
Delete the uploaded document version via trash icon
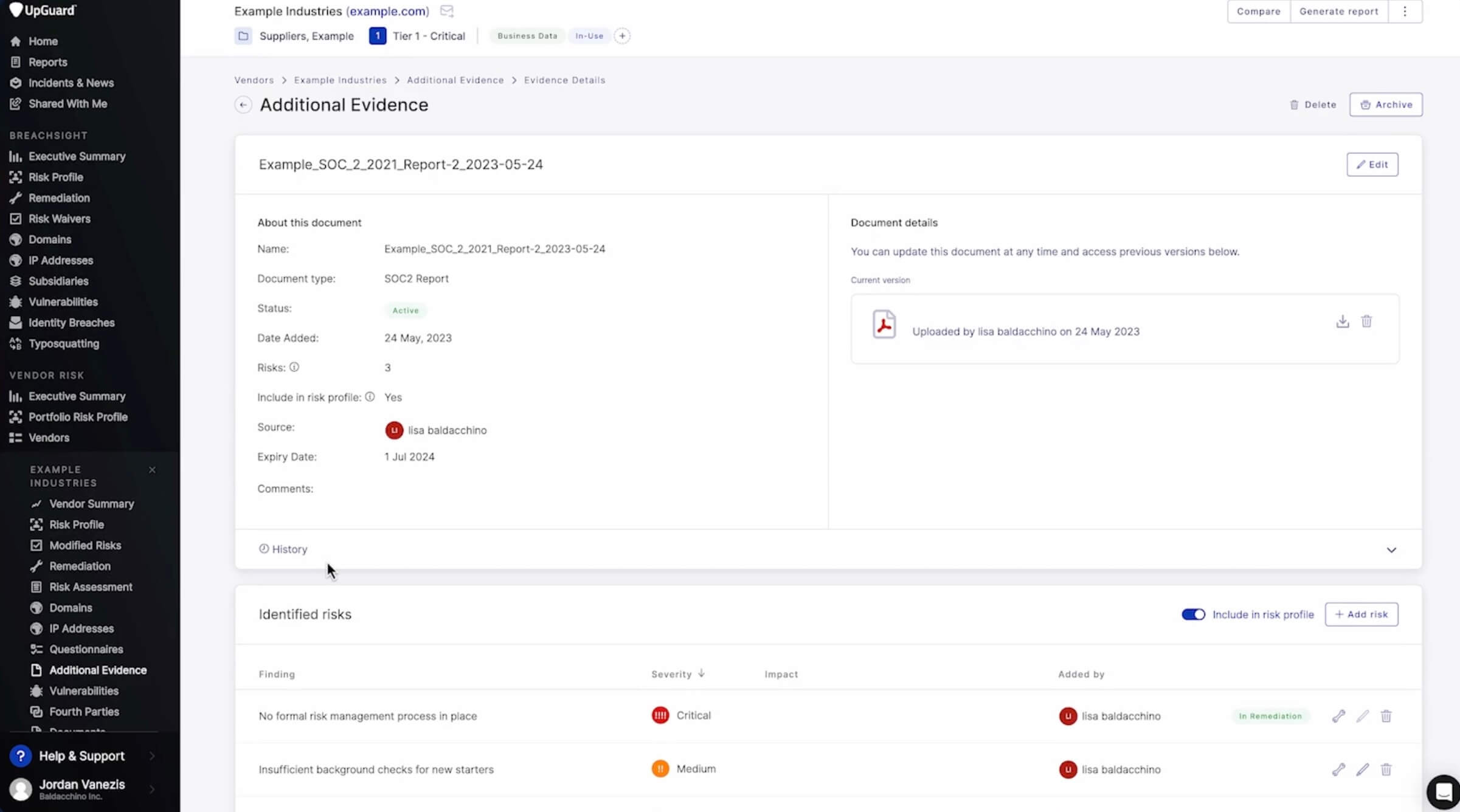point(1366,322)
